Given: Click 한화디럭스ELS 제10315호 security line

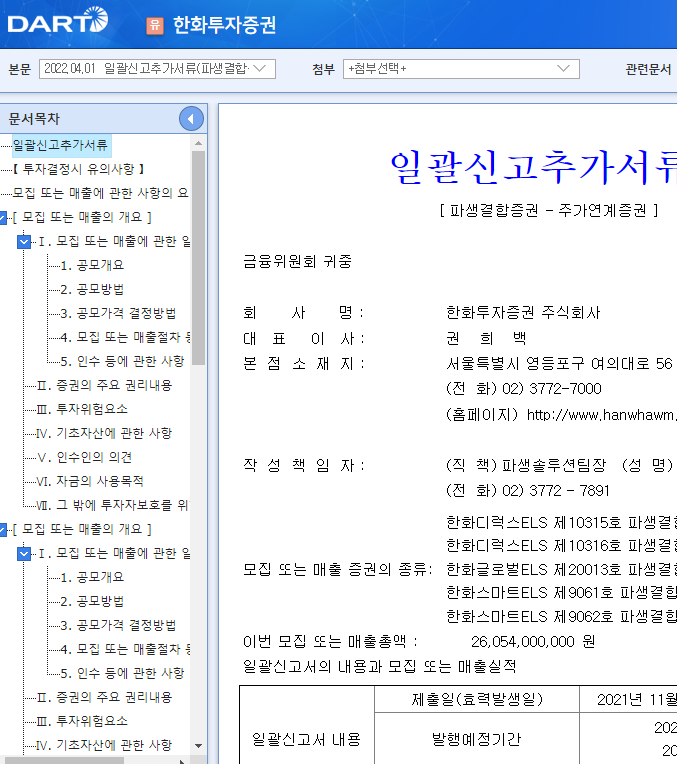Looking at the screenshot, I should pos(561,522).
